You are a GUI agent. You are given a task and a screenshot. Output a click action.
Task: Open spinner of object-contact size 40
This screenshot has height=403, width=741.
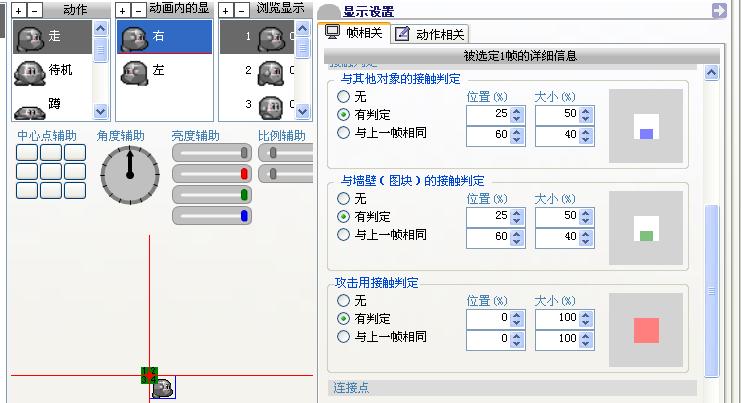coord(586,135)
